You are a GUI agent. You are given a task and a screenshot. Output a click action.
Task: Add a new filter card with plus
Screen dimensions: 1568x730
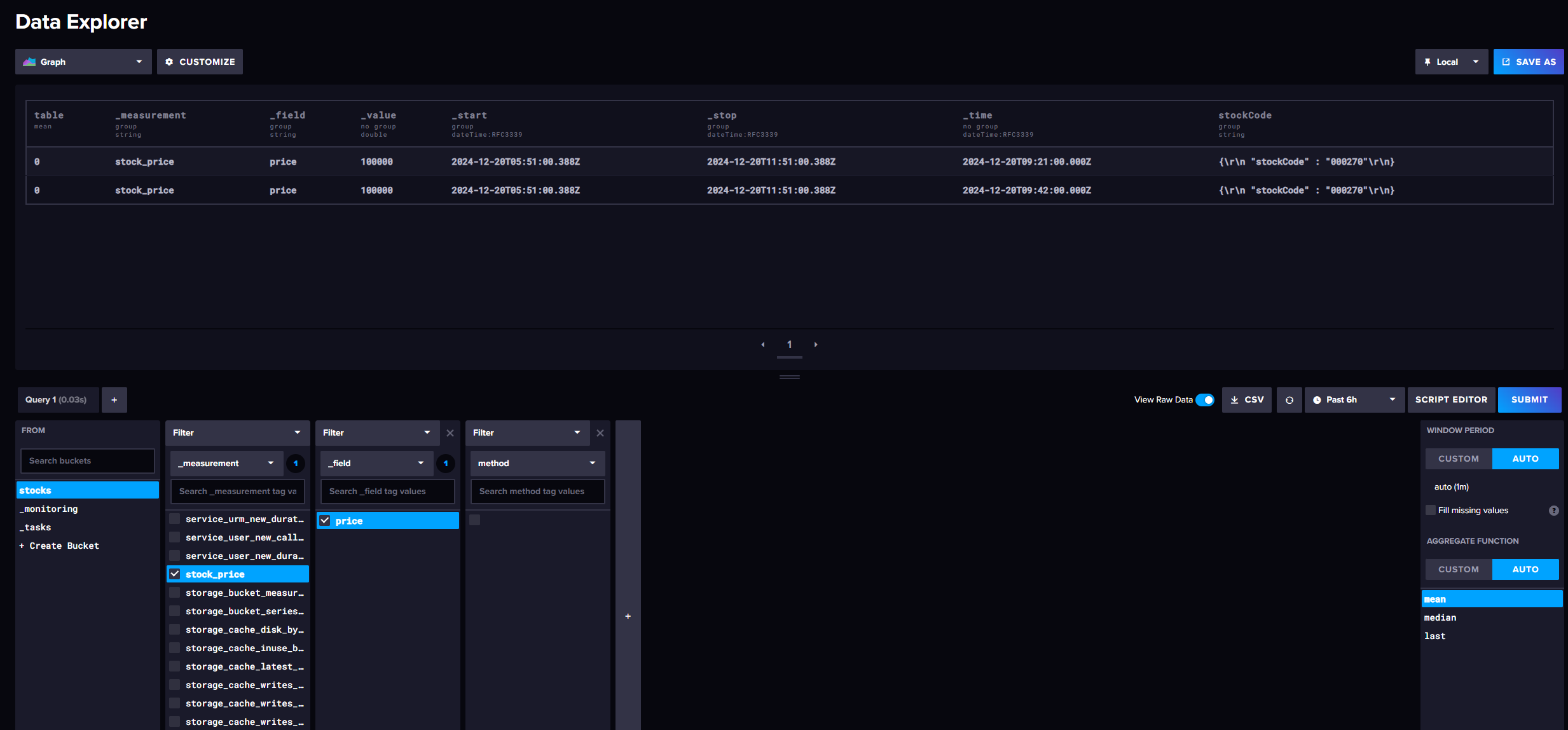point(628,616)
